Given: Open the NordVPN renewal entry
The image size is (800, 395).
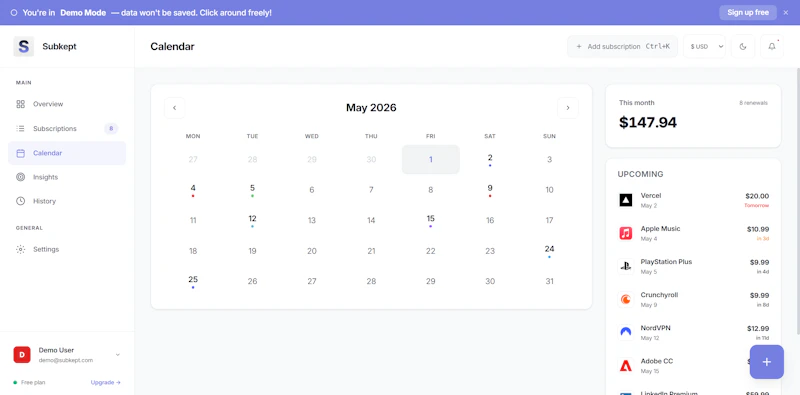Looking at the screenshot, I should click(693, 333).
